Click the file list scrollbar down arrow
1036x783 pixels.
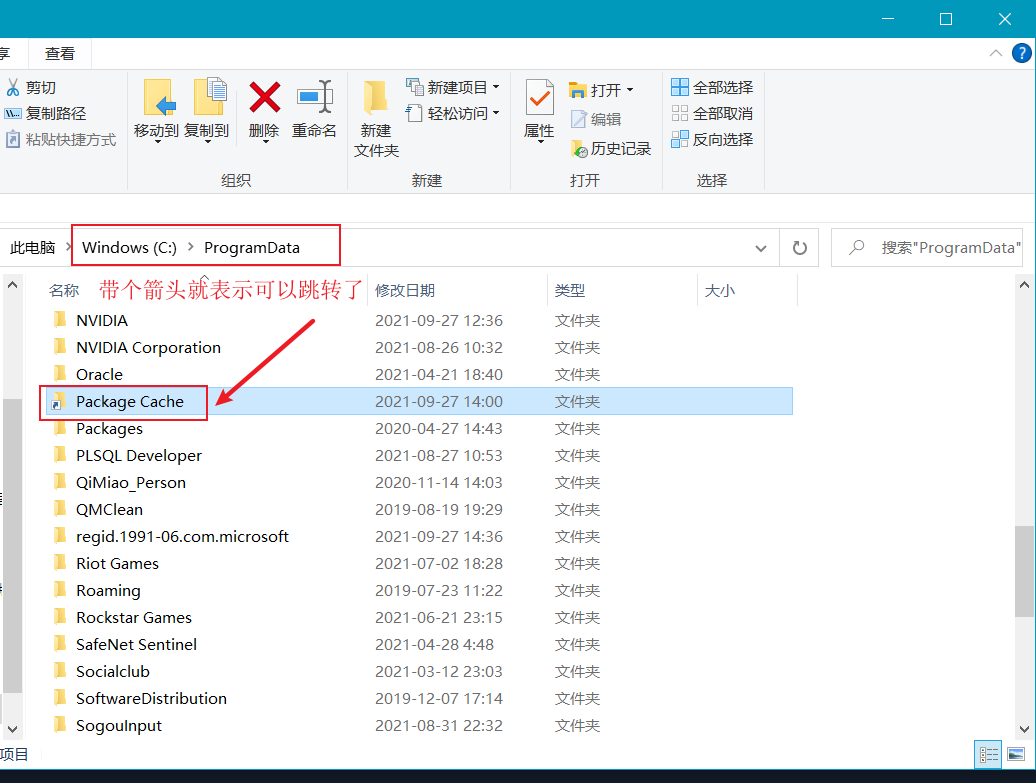[x=1024, y=729]
